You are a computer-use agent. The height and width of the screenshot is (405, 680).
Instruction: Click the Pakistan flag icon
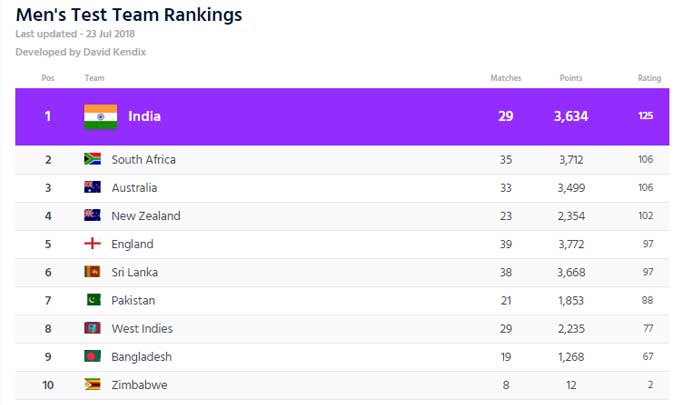(x=94, y=300)
